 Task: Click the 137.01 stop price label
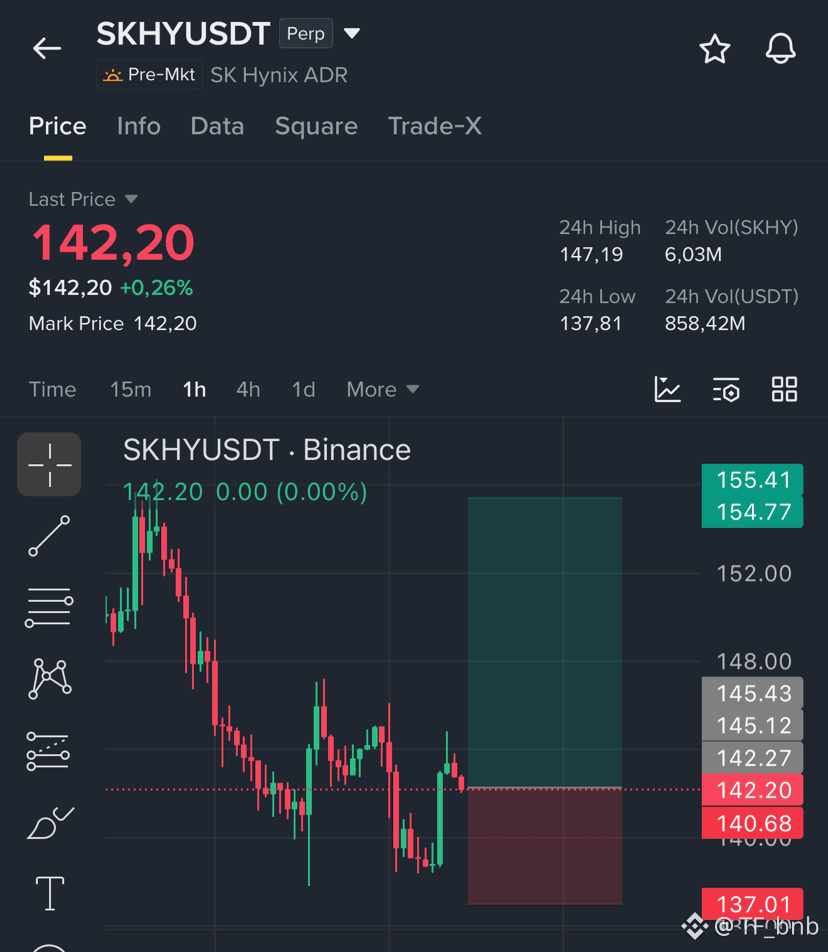point(753,905)
